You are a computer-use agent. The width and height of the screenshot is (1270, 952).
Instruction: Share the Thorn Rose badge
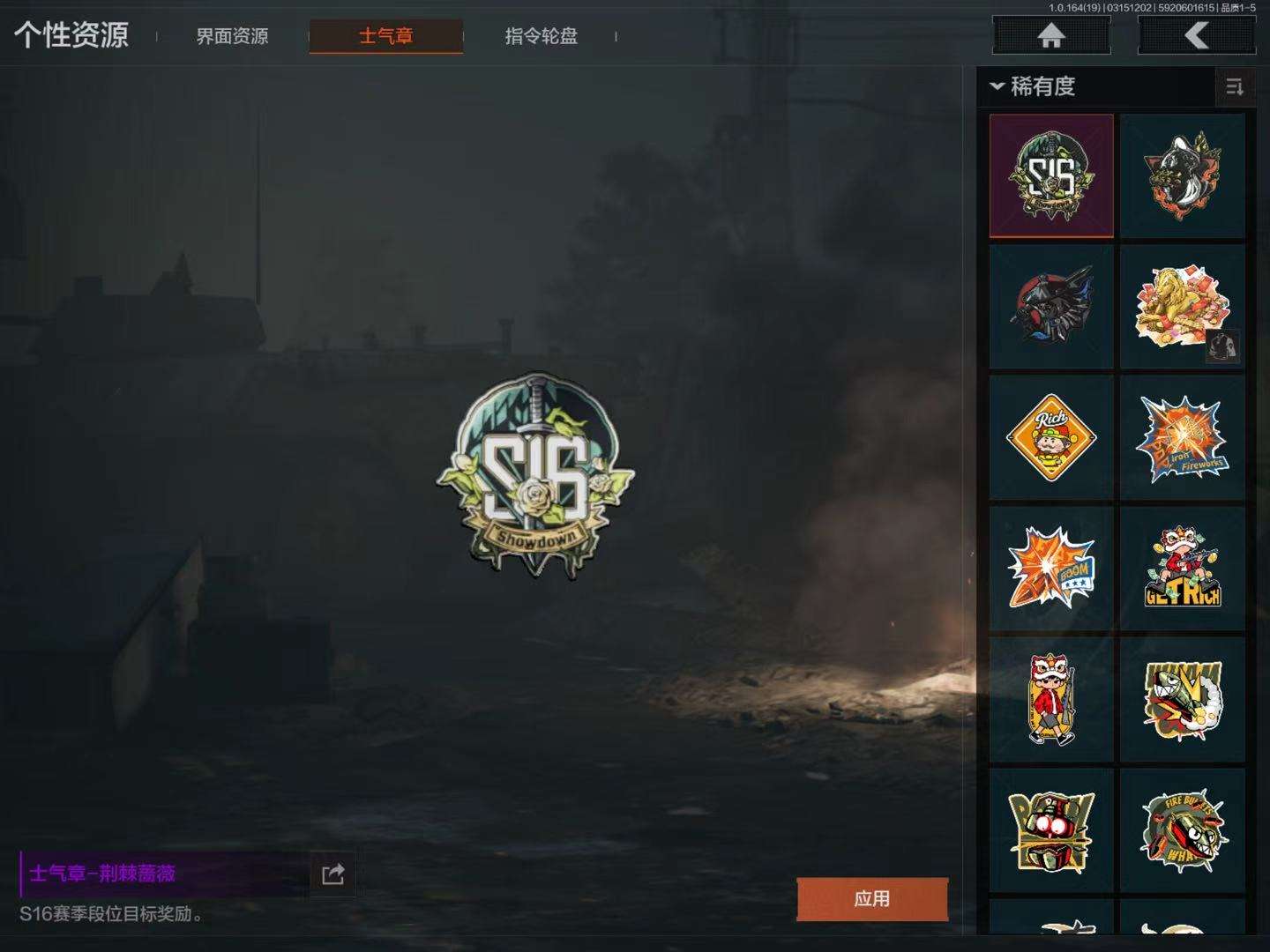[x=332, y=874]
